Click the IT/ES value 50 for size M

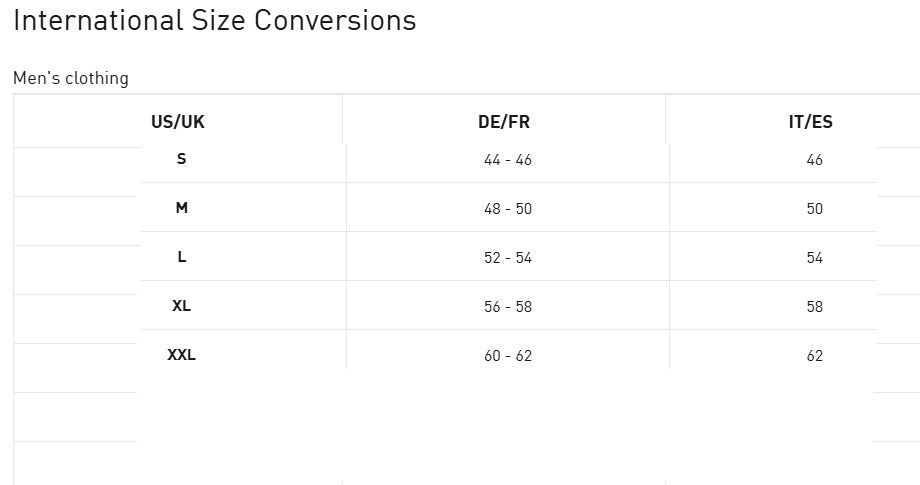click(x=814, y=209)
